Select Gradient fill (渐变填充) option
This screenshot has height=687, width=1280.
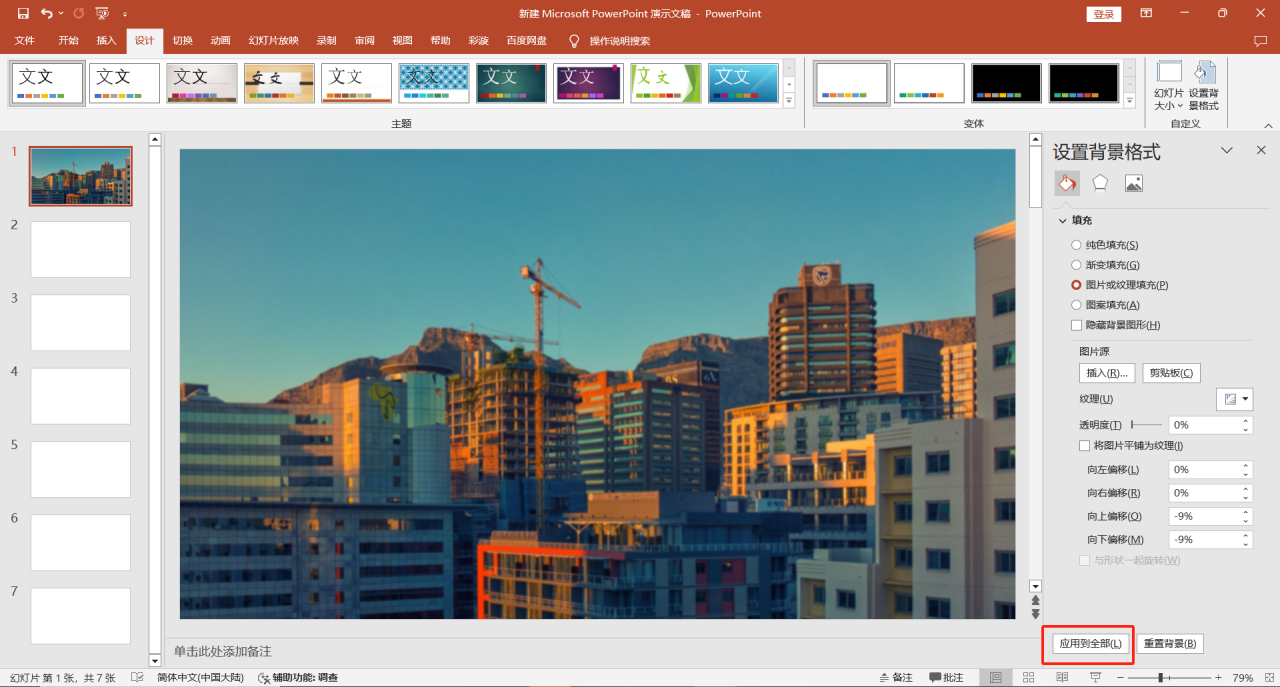tap(1076, 265)
